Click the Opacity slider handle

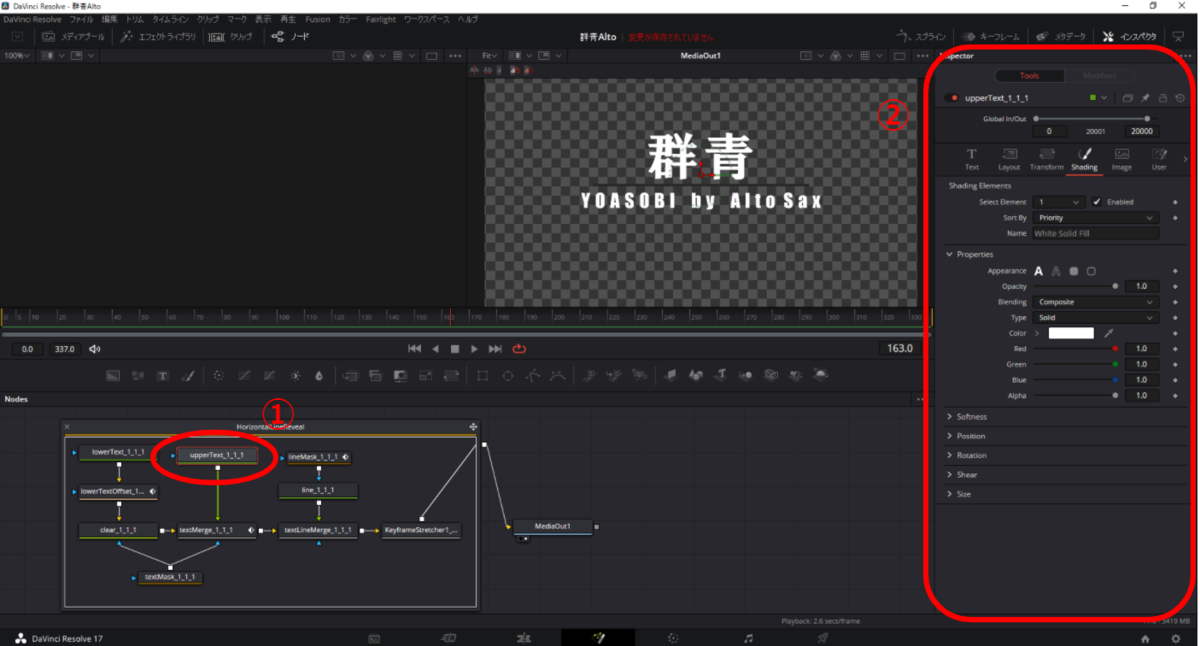click(x=1115, y=286)
